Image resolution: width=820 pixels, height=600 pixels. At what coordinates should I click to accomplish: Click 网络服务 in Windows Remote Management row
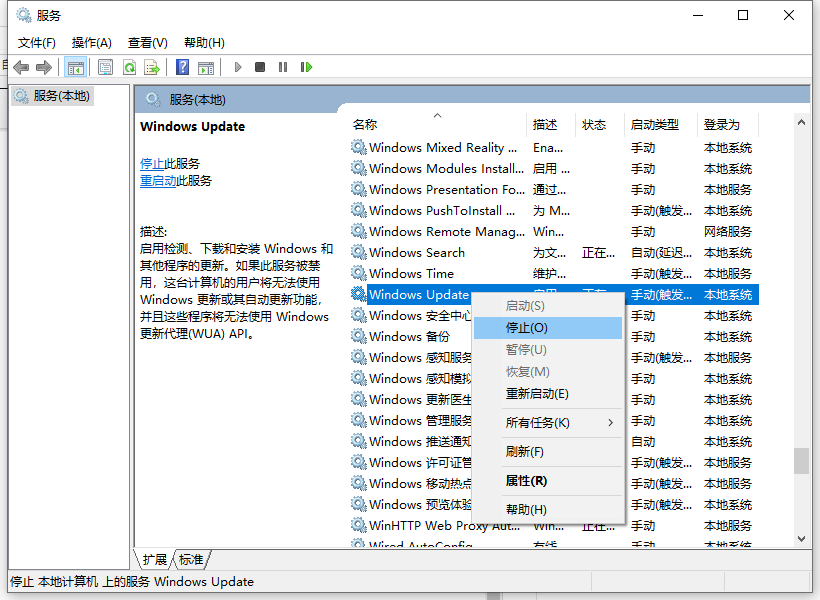(727, 232)
